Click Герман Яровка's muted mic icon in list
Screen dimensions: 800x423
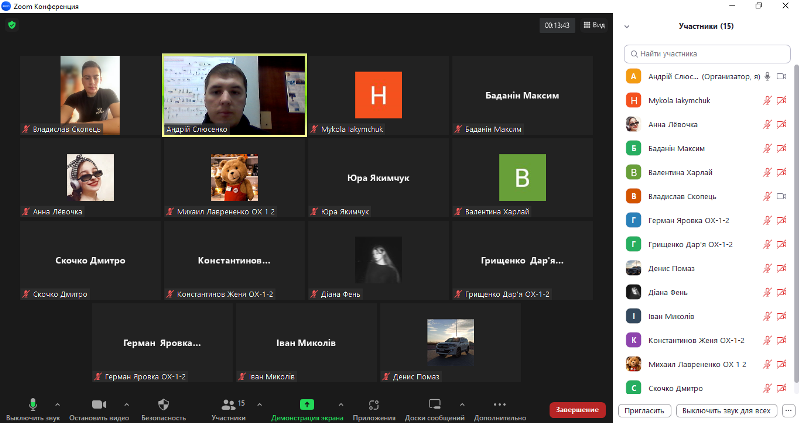(x=767, y=220)
